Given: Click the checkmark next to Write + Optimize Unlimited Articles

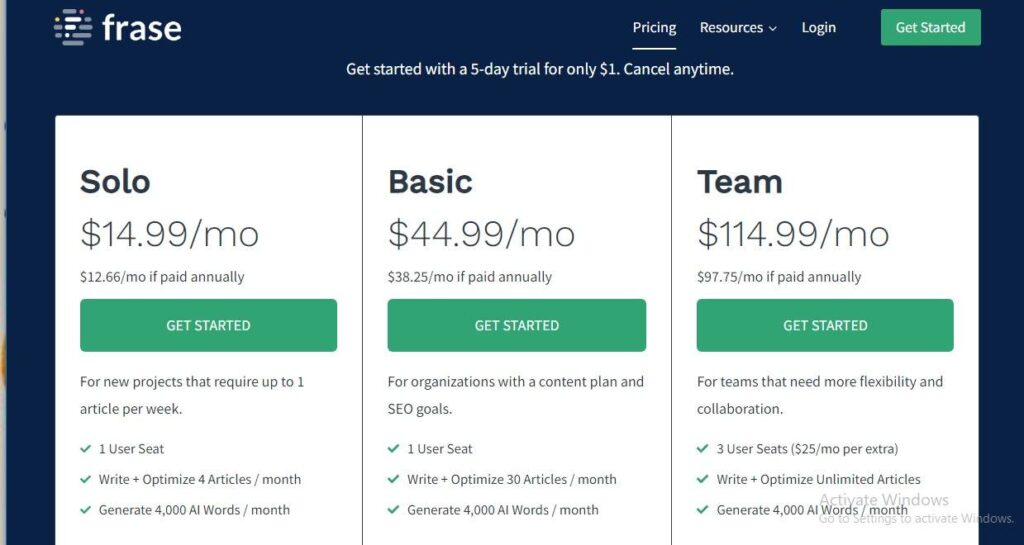Looking at the screenshot, I should pos(703,479).
